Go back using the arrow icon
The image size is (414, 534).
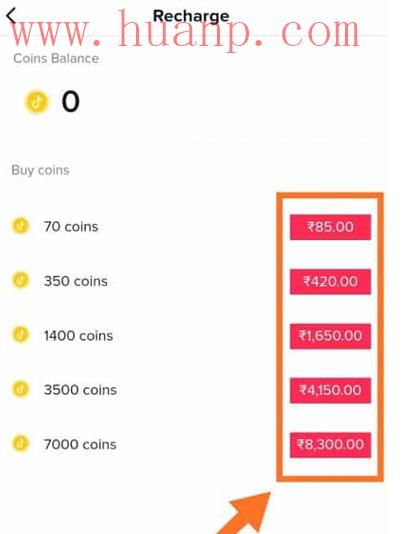point(11,16)
